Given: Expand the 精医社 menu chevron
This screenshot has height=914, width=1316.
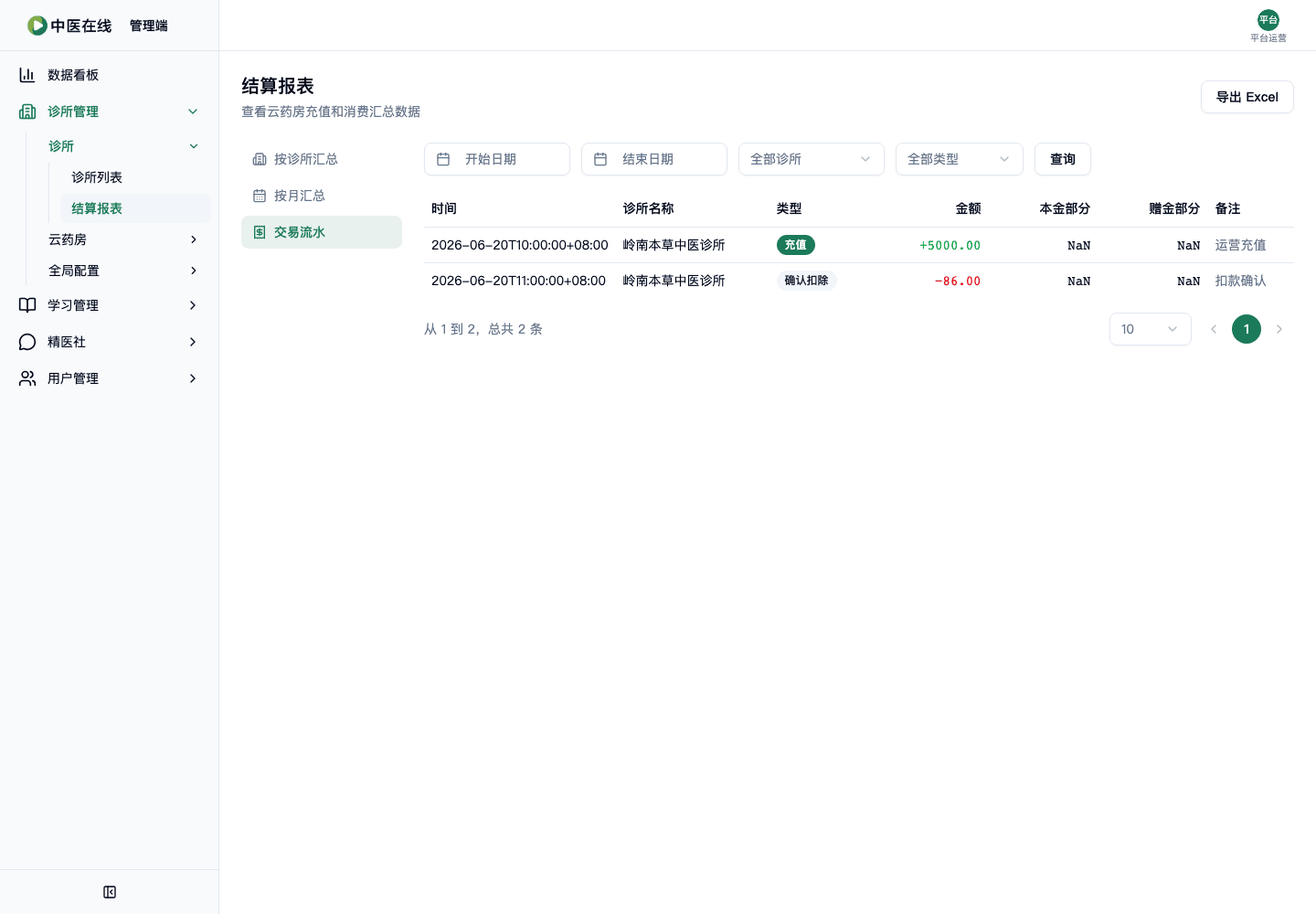Looking at the screenshot, I should pos(193,342).
